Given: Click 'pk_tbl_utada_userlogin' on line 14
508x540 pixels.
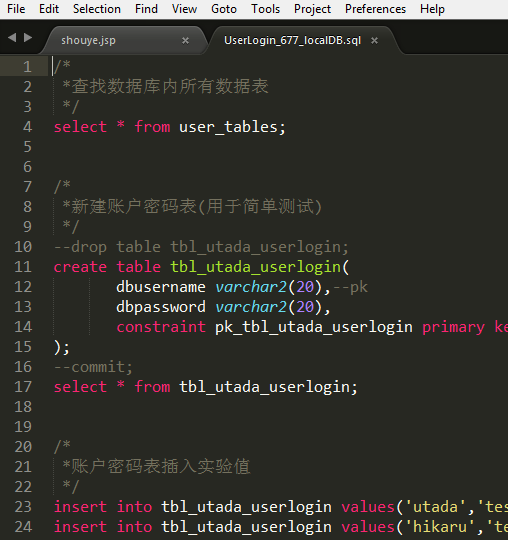Looking at the screenshot, I should click(314, 327).
